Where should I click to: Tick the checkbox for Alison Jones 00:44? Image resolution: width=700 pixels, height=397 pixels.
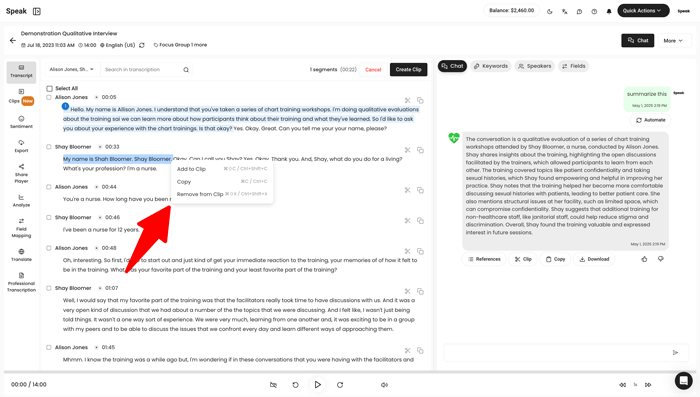(x=49, y=187)
